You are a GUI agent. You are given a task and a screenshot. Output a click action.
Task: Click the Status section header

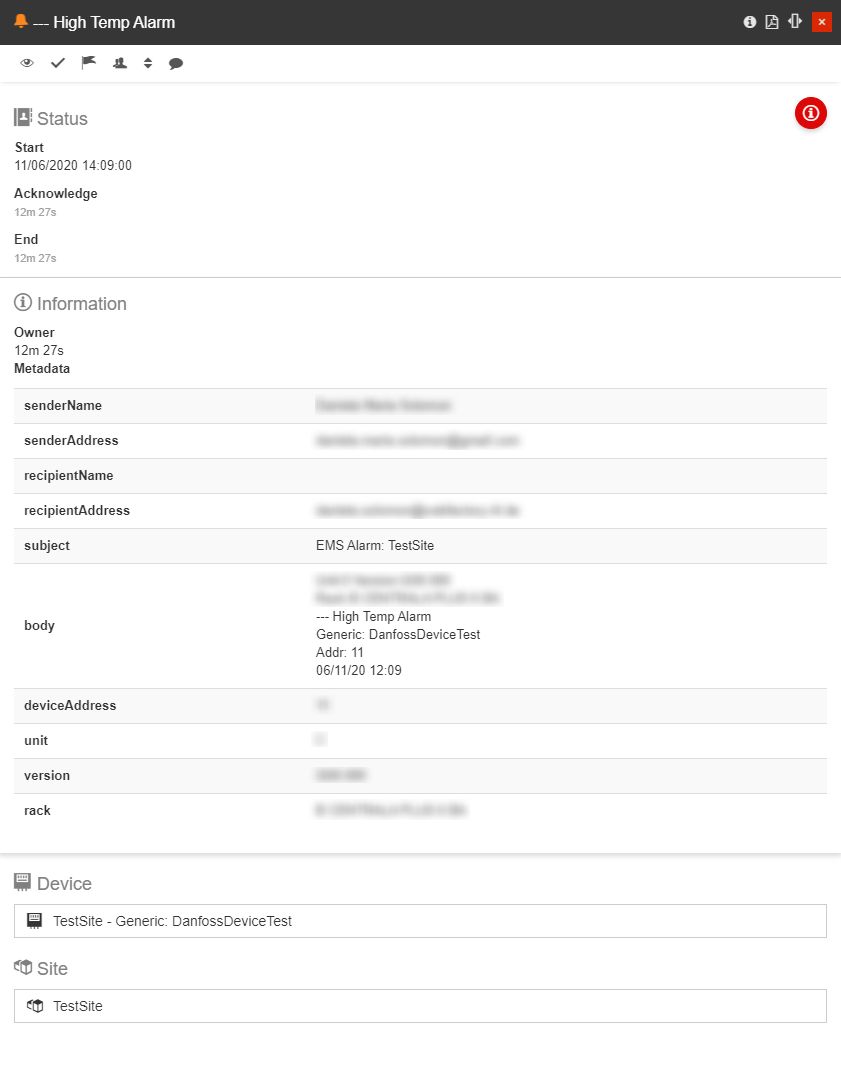coord(62,118)
